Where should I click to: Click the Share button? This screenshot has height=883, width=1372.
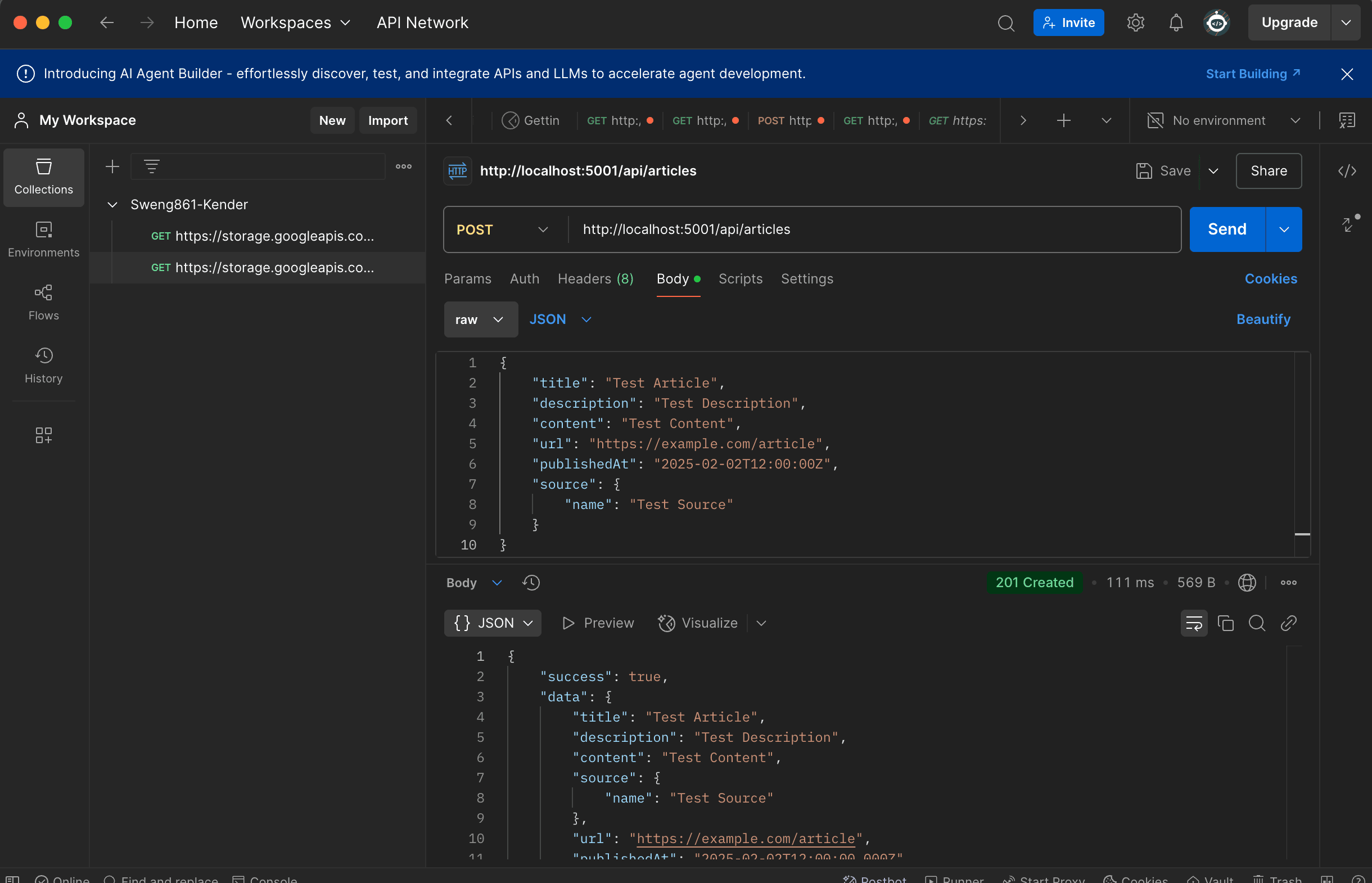1269,171
